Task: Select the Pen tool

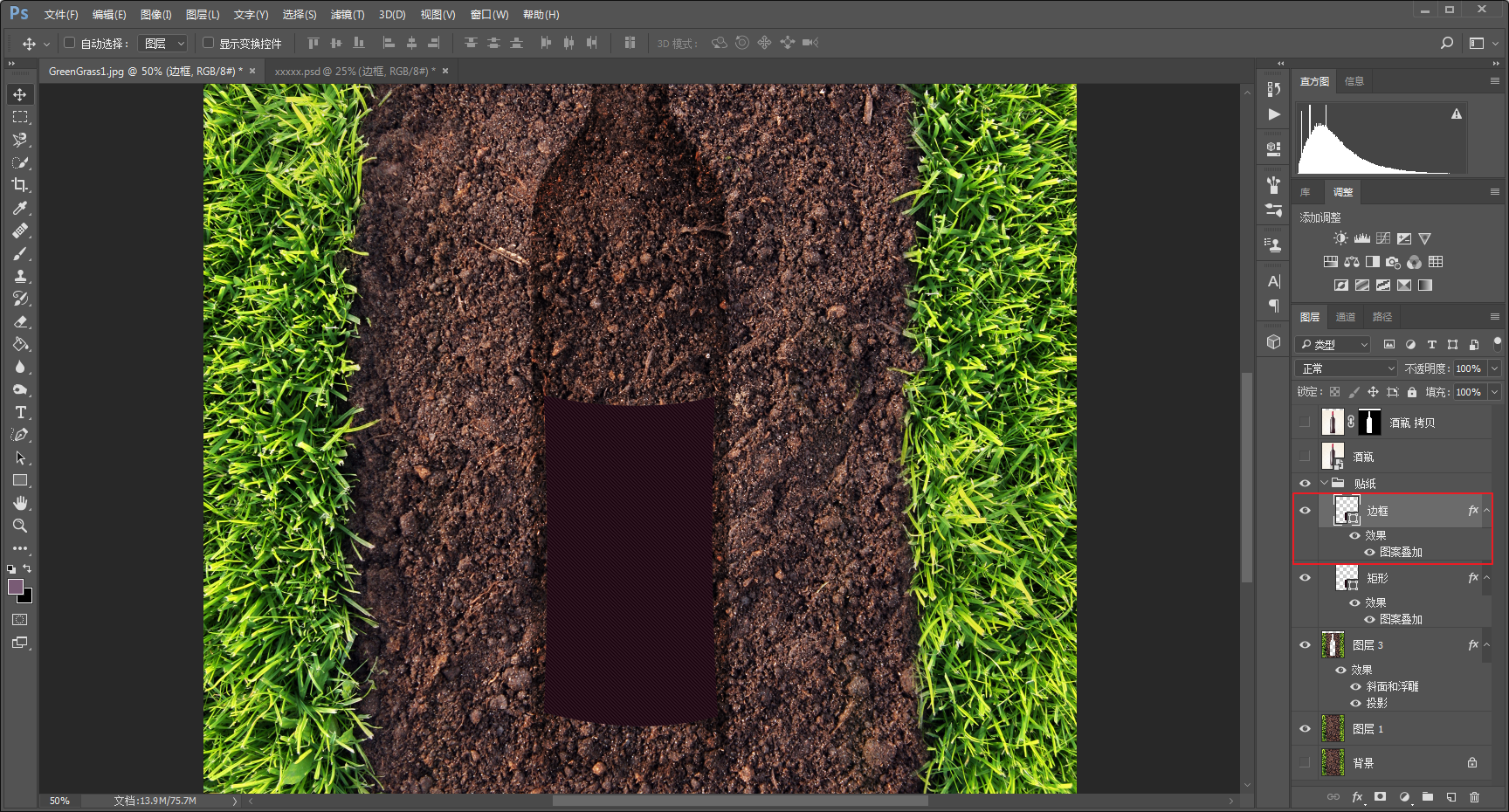Action: coord(20,435)
